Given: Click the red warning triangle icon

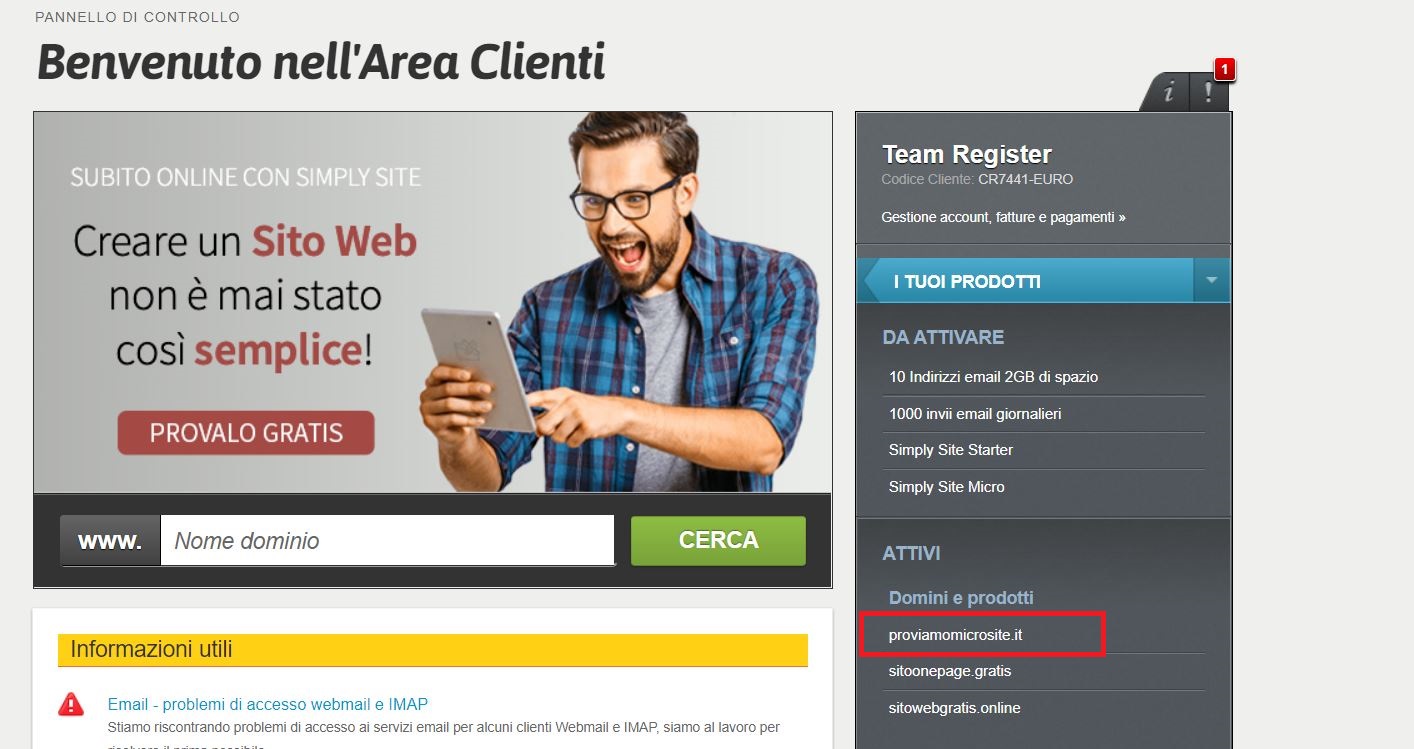Looking at the screenshot, I should coord(71,704).
